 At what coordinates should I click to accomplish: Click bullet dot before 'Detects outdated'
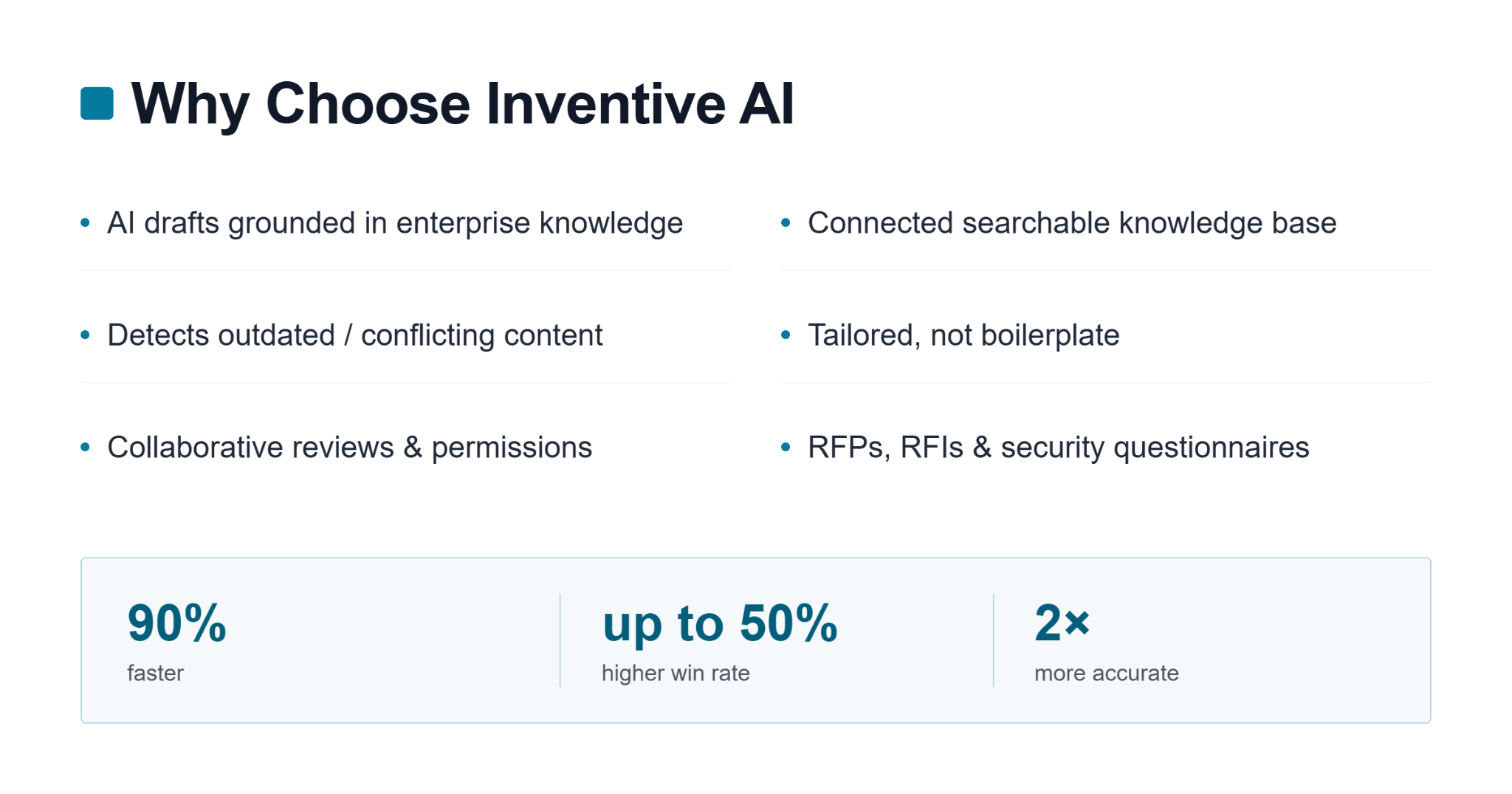(x=85, y=335)
